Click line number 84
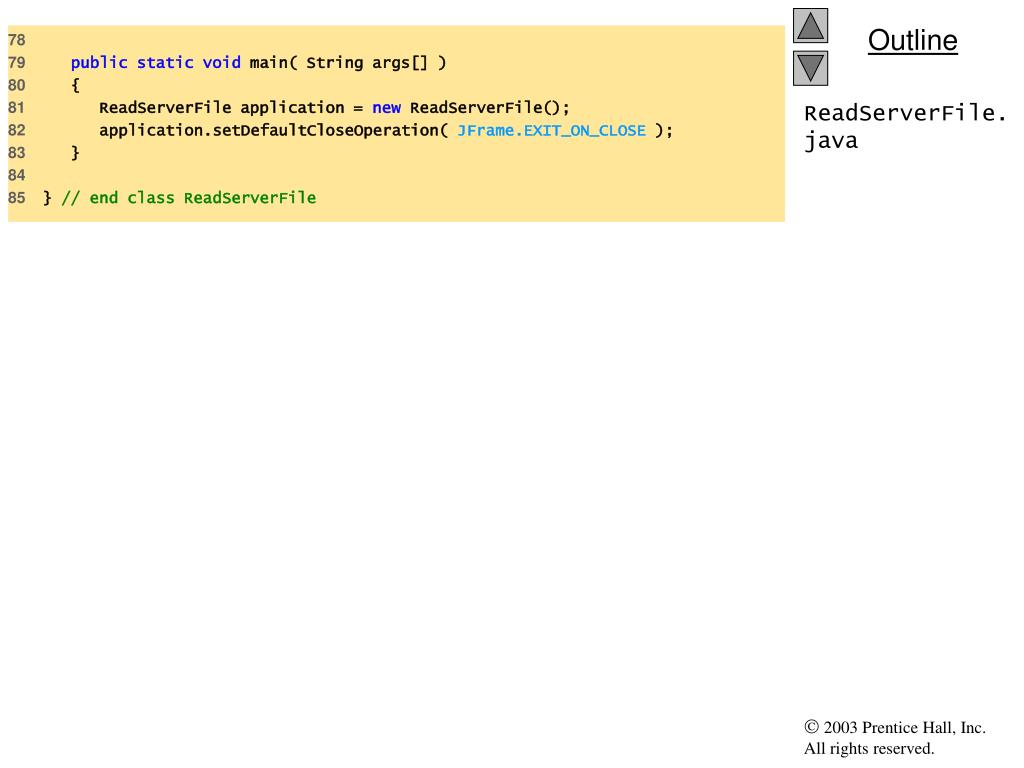1024x768 pixels. point(17,175)
